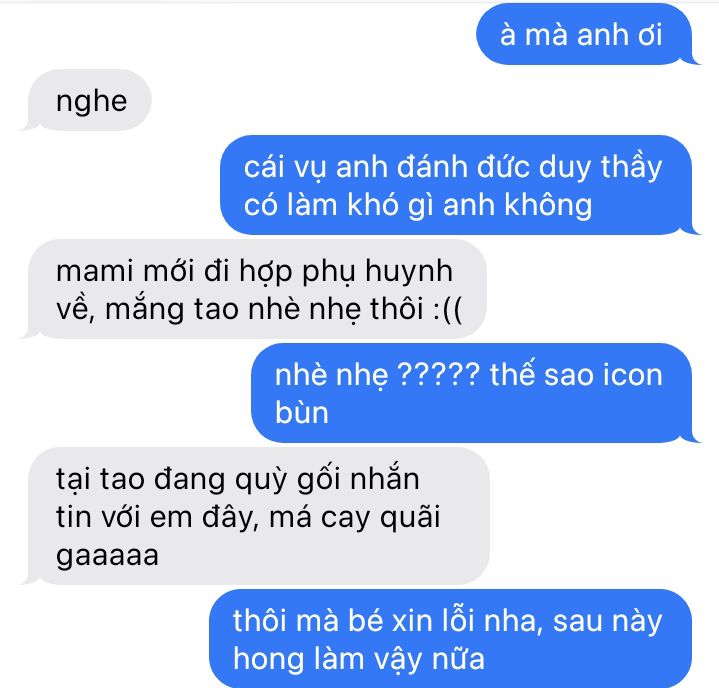
Task: Click the line 'tin với em đây, má cay quãi'
Action: pos(248,517)
